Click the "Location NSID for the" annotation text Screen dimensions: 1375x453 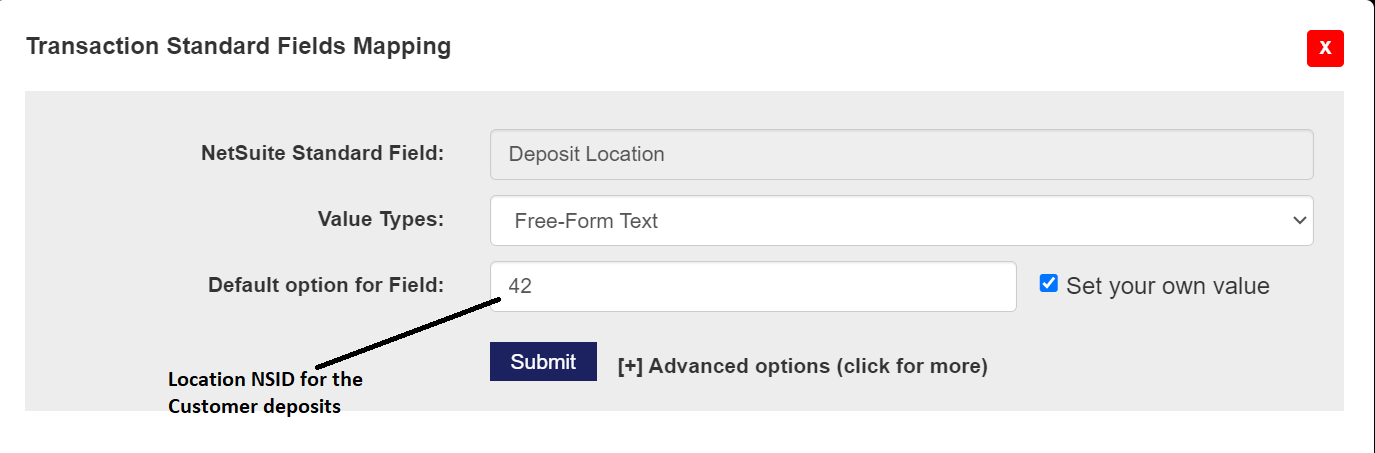tap(265, 380)
